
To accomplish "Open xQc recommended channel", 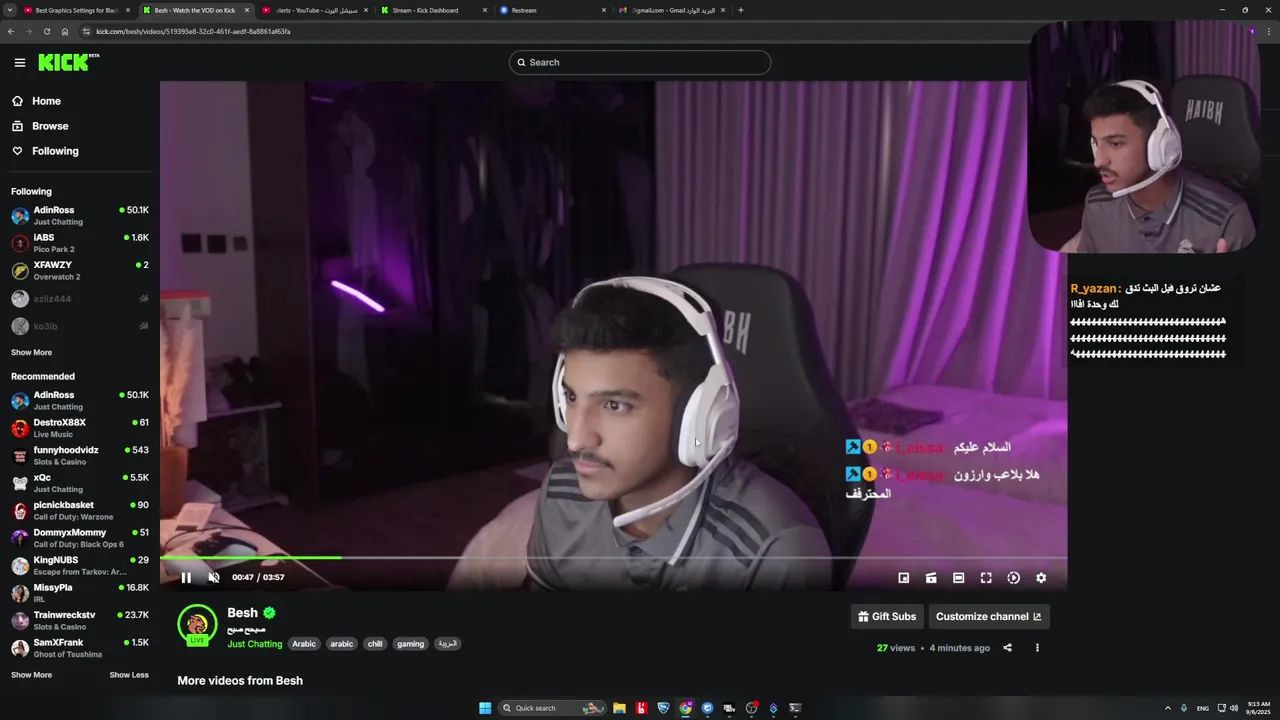I will pyautogui.click(x=80, y=483).
